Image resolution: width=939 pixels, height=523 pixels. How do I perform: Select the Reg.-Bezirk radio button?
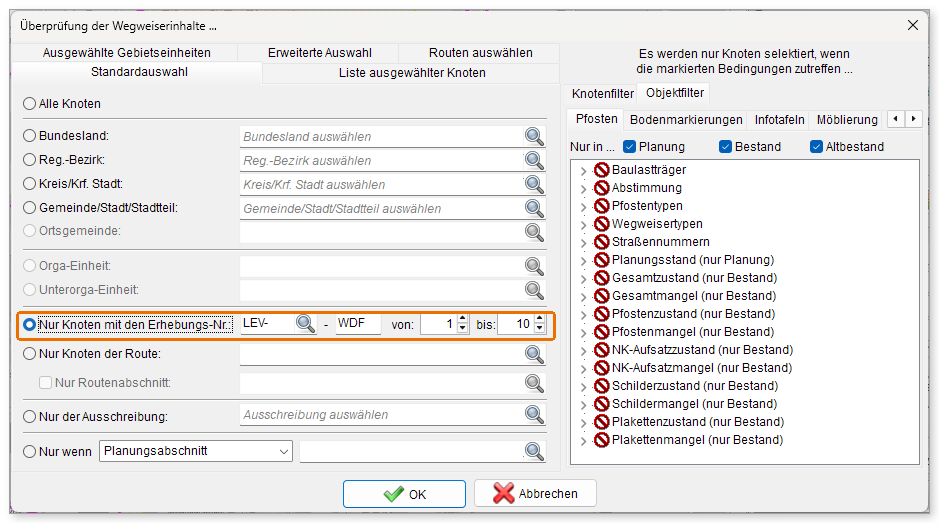pyautogui.click(x=29, y=160)
